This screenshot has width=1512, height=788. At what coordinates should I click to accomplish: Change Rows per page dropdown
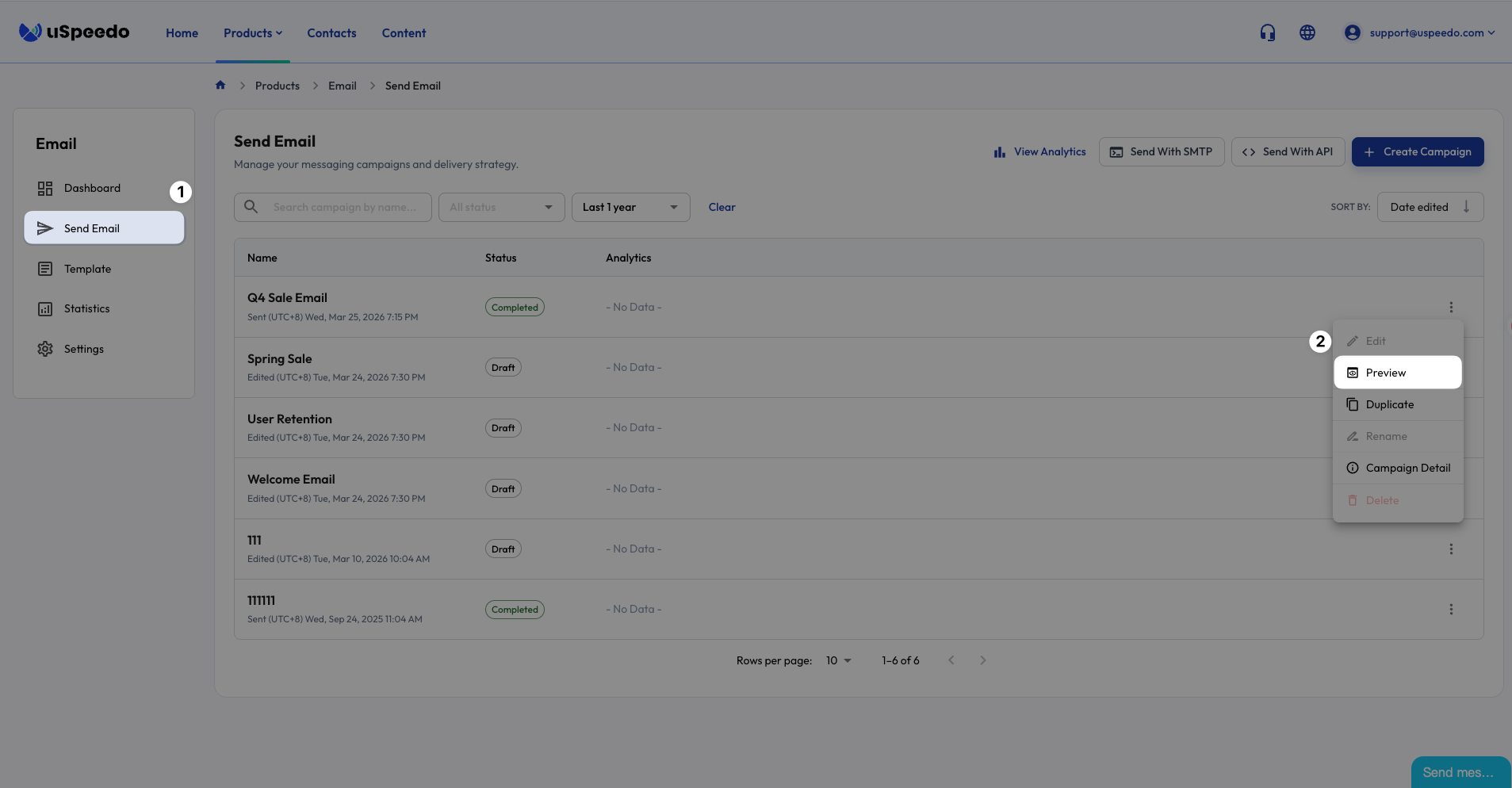click(838, 661)
